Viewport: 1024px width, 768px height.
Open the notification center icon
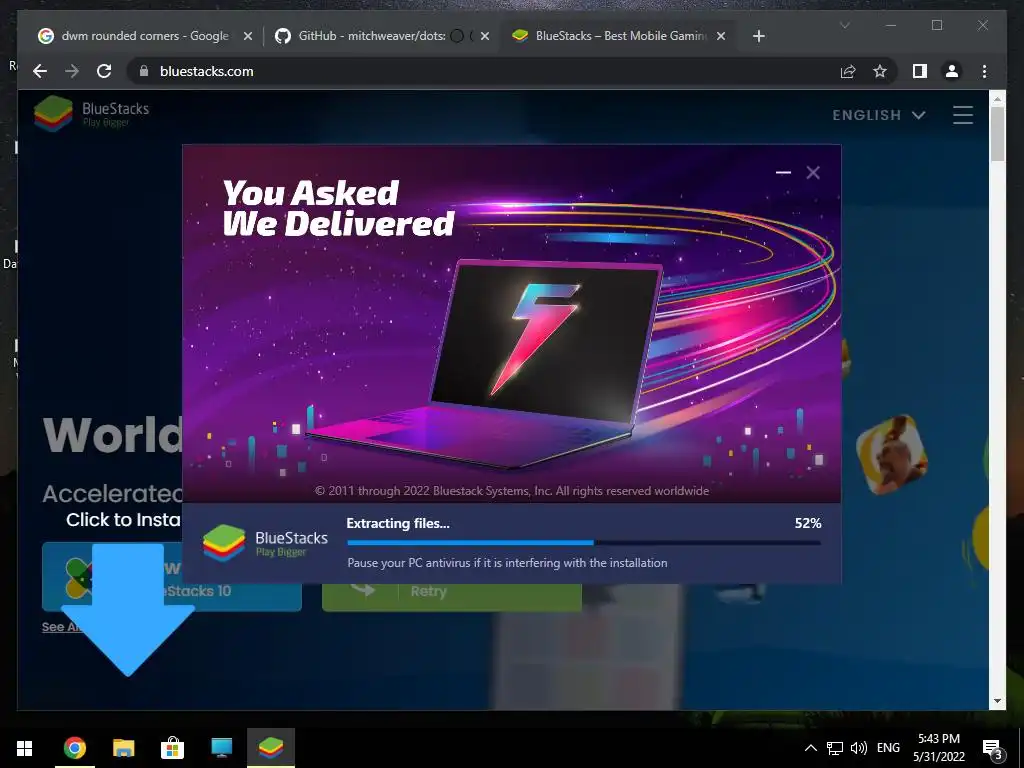tap(992, 748)
